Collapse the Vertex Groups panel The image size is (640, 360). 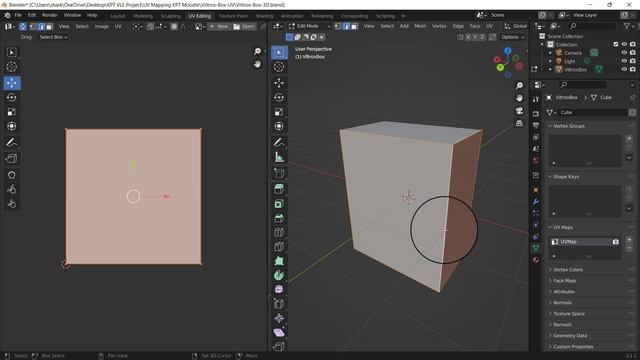click(569, 126)
